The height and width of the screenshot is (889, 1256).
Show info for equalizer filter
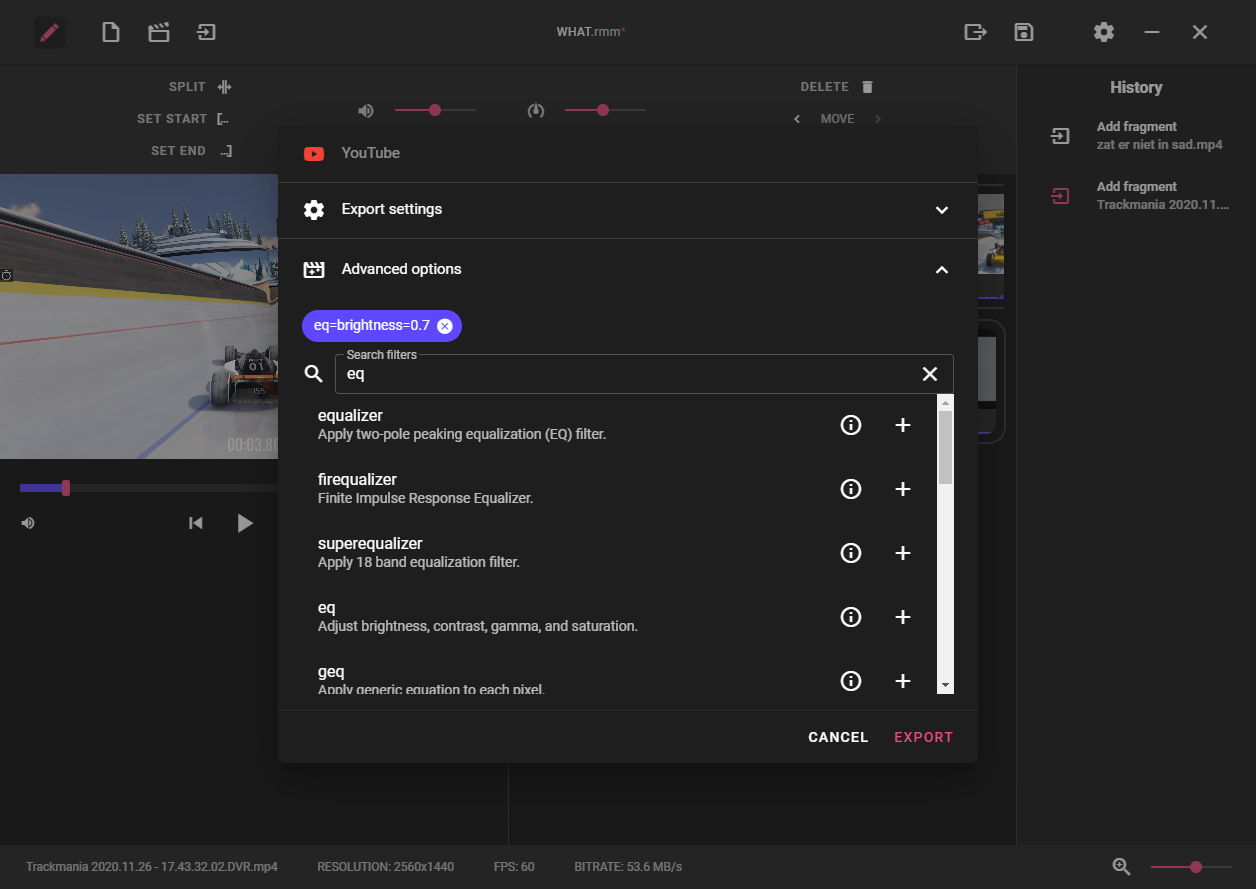pyautogui.click(x=851, y=425)
